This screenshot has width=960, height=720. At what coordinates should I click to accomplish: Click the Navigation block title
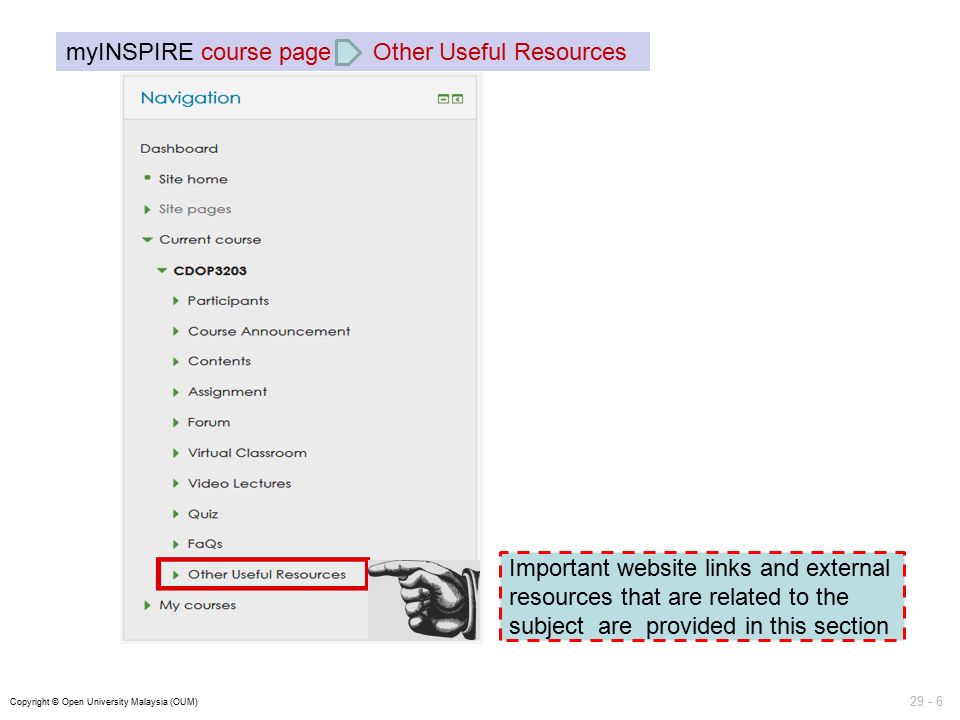(190, 98)
